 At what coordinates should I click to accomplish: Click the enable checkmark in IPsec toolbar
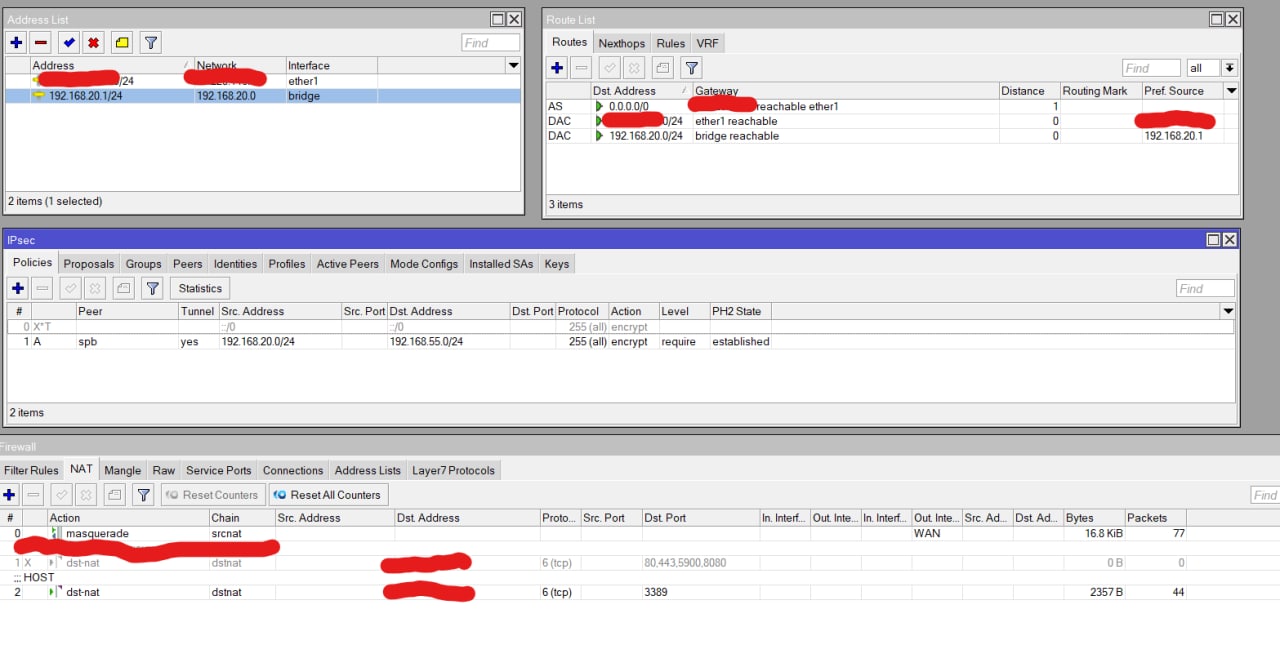coord(70,288)
